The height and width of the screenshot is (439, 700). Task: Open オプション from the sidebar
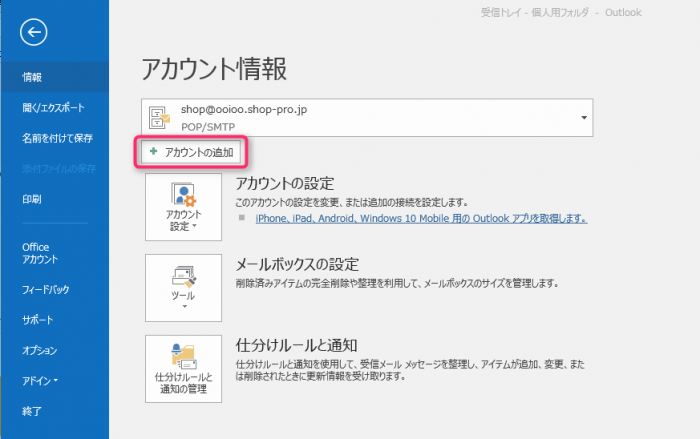tap(39, 350)
